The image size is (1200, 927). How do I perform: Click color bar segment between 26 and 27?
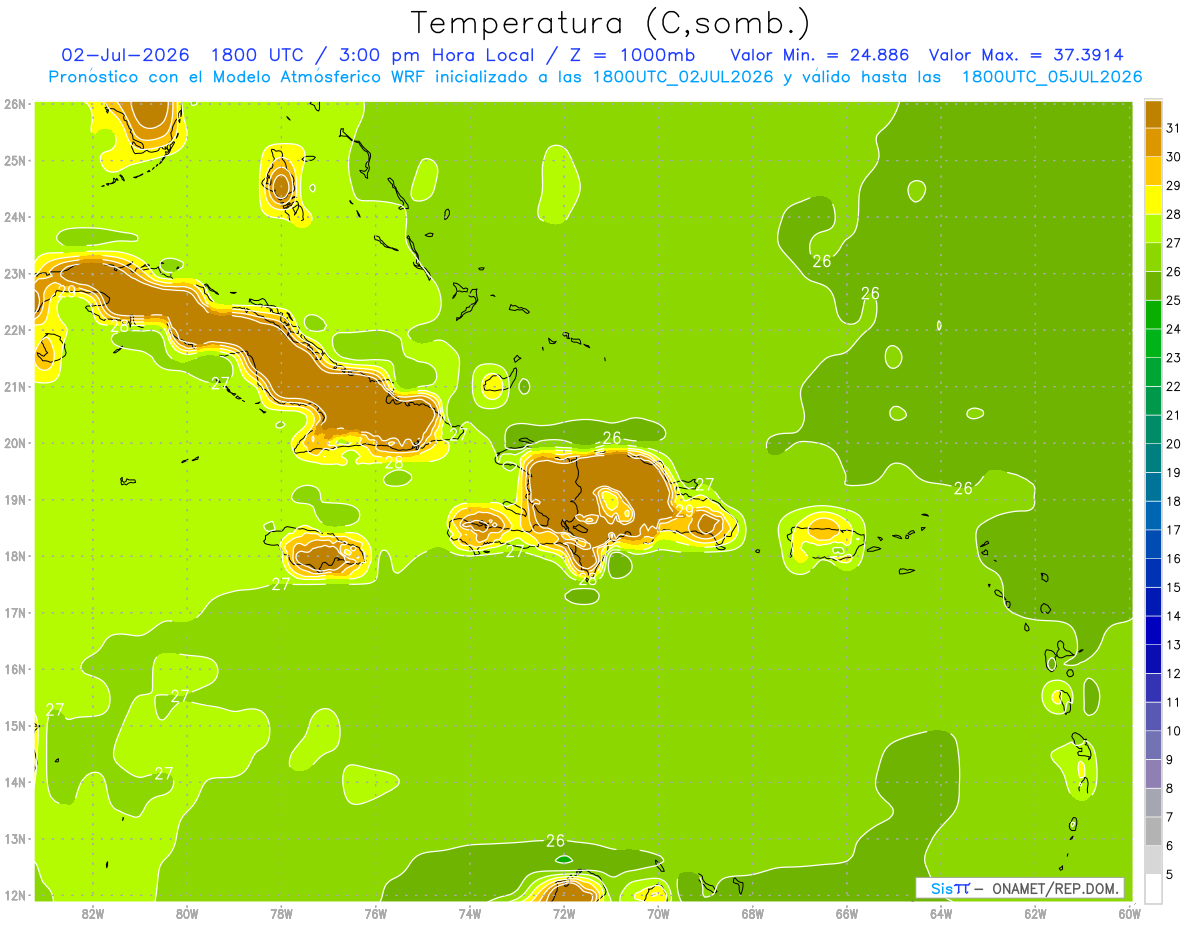(1153, 257)
